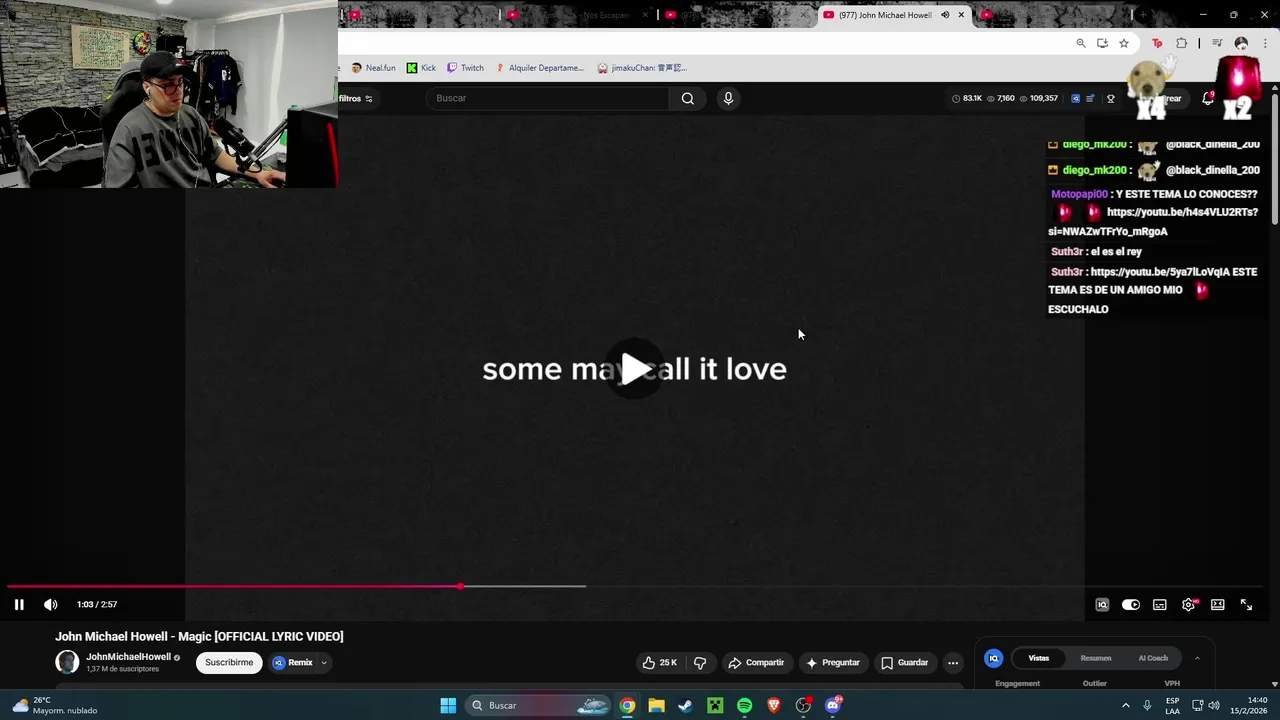Switch to theater mode in player
This screenshot has width=1280, height=720.
click(1218, 604)
